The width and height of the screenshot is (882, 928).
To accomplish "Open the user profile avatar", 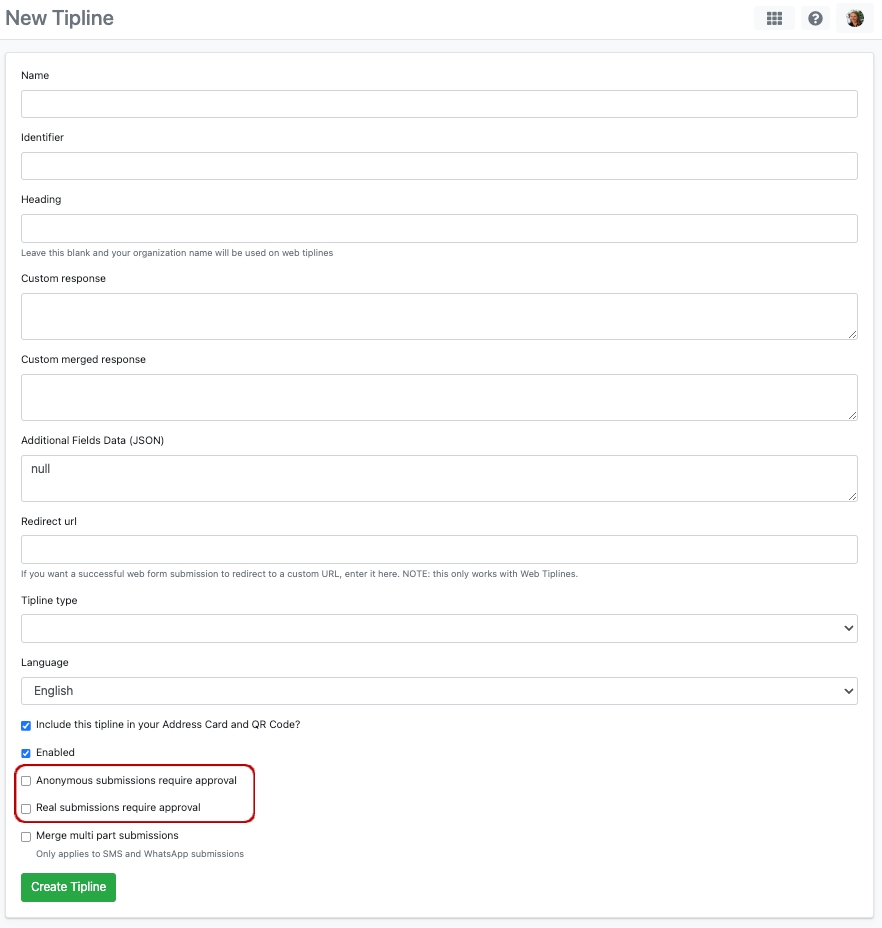I will click(854, 18).
